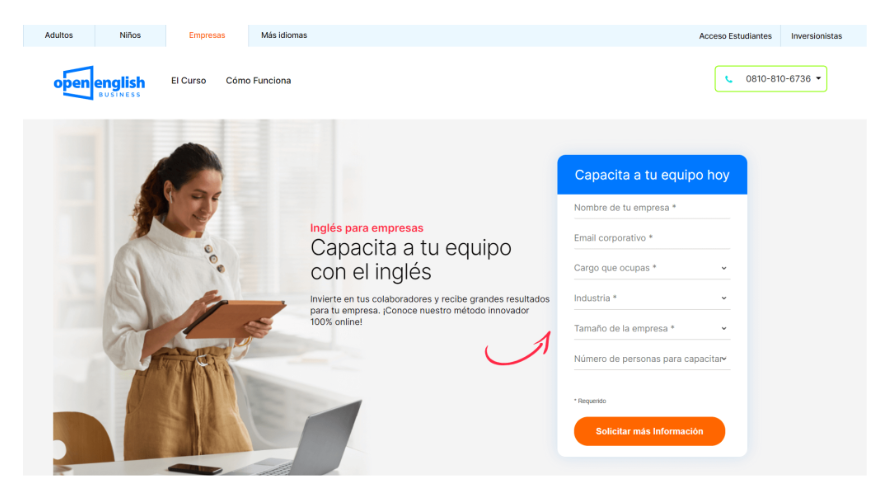Open Cómo Funciona in the navigation
The height and width of the screenshot is (500, 890).
click(x=258, y=81)
